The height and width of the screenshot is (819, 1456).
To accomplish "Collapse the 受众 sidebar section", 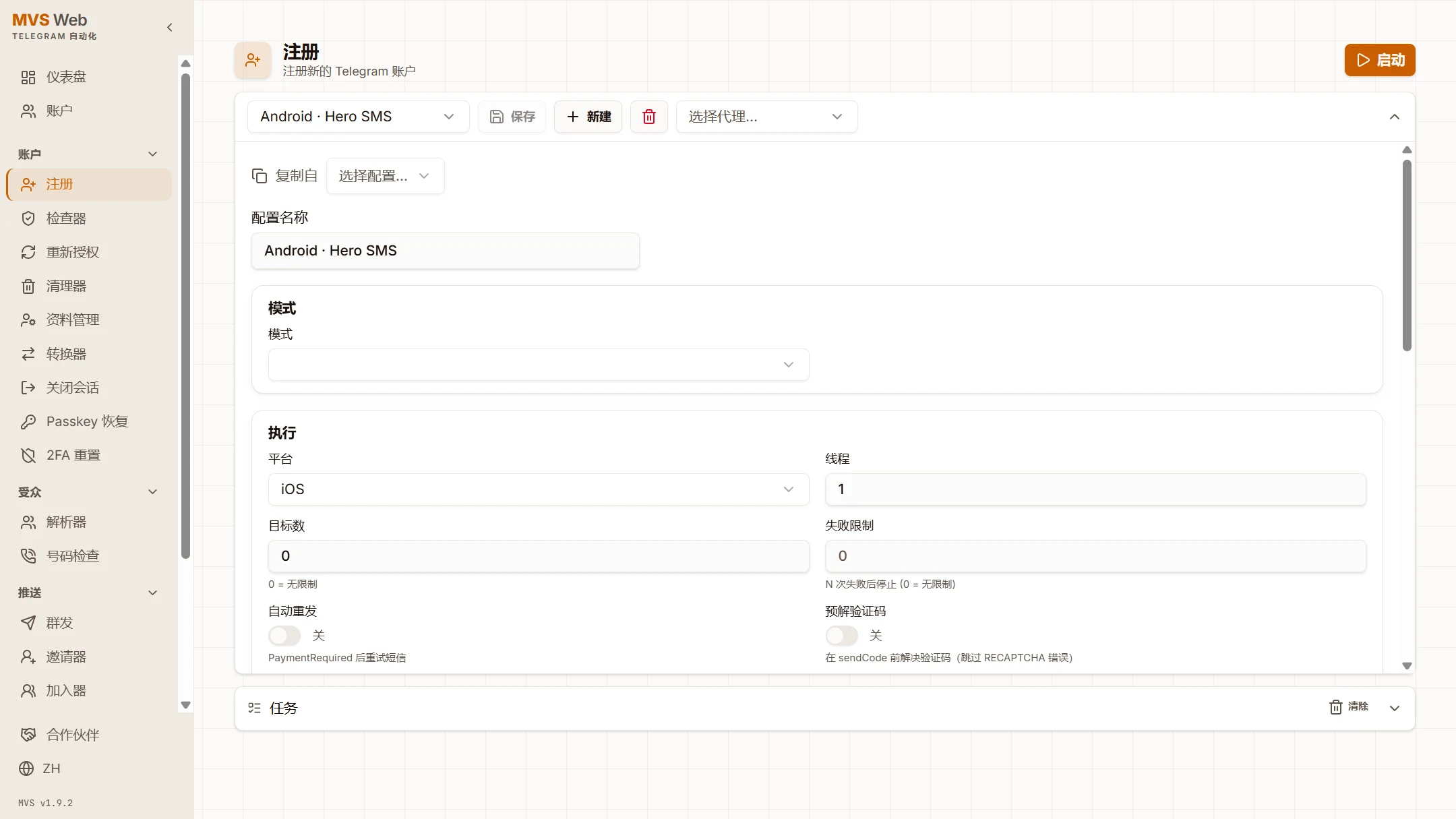I will tap(152, 492).
